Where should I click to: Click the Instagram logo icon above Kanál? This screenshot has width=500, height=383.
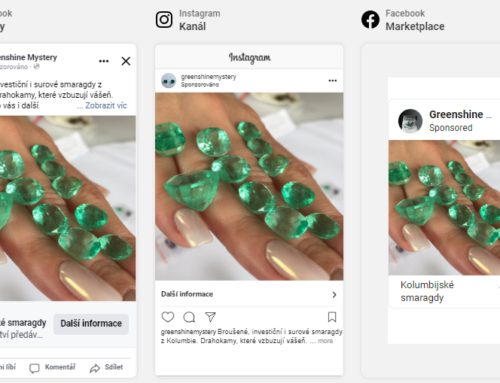164,20
